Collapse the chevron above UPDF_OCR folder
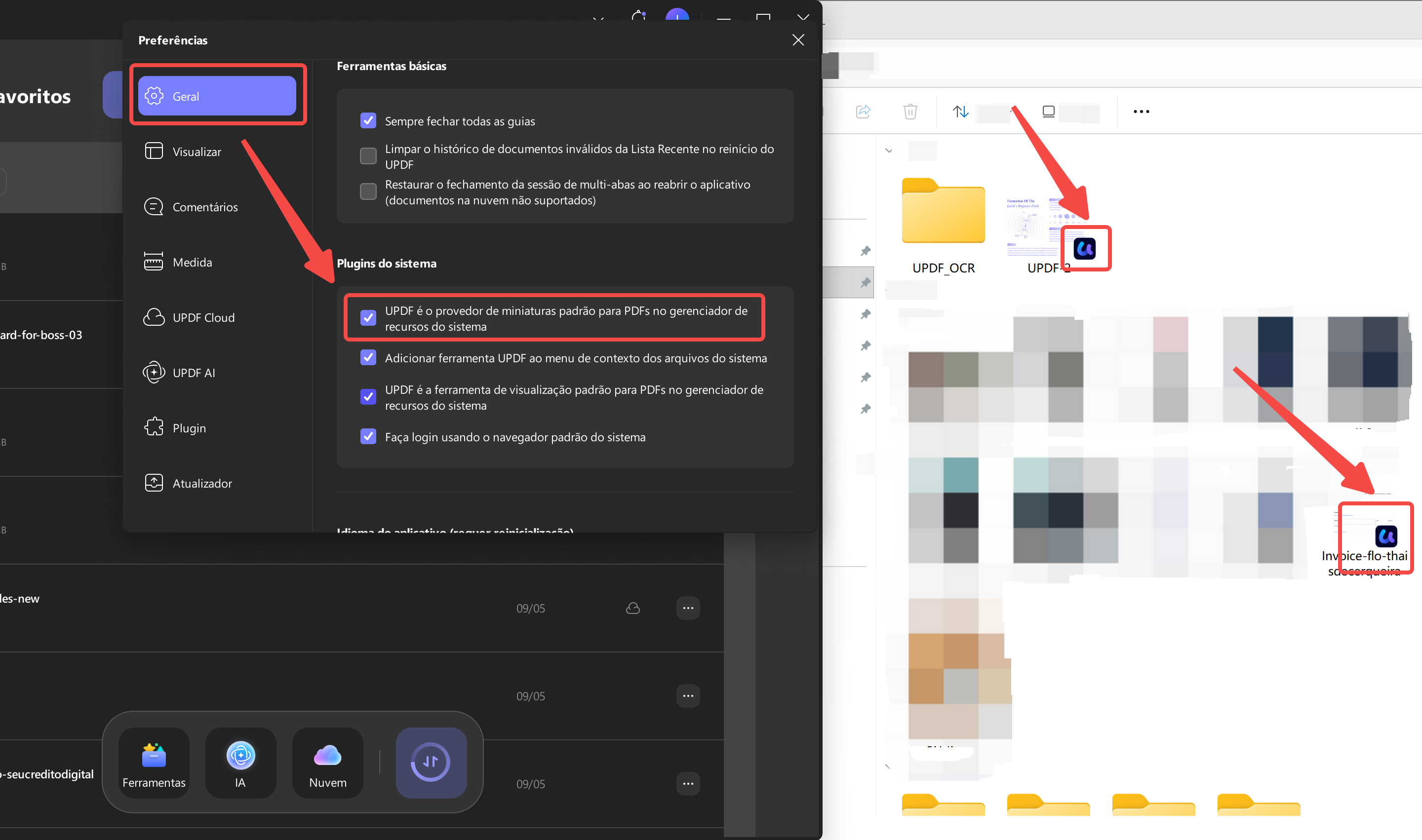This screenshot has width=1422, height=840. pyautogui.click(x=889, y=151)
